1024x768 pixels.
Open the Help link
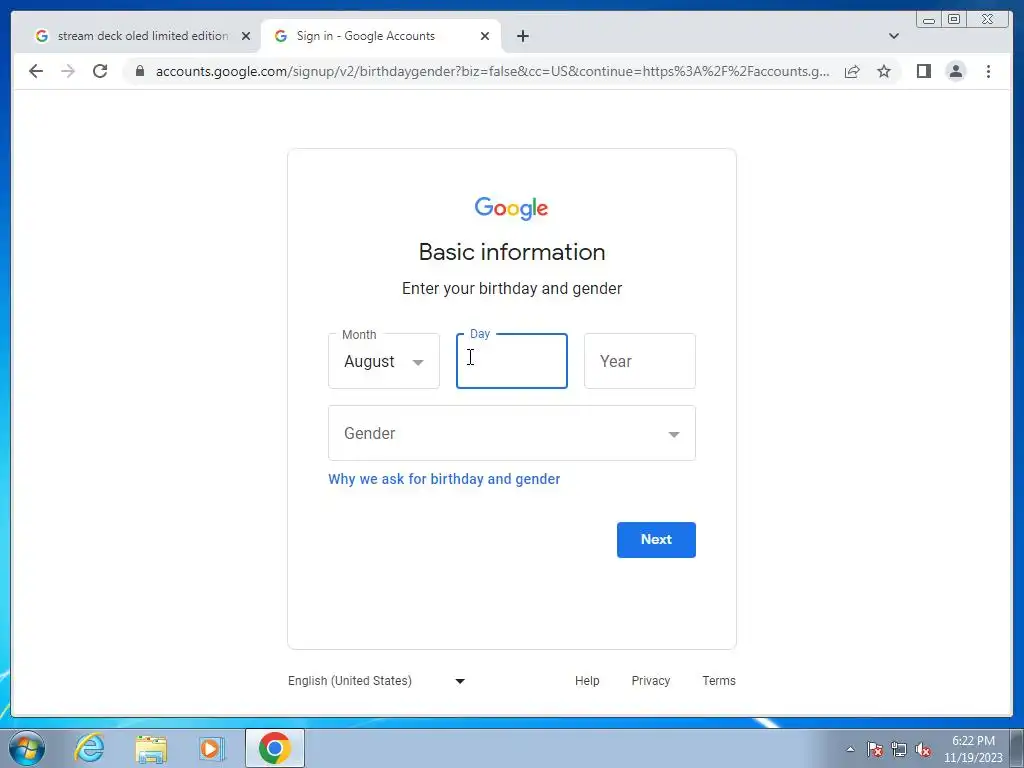[x=586, y=680]
